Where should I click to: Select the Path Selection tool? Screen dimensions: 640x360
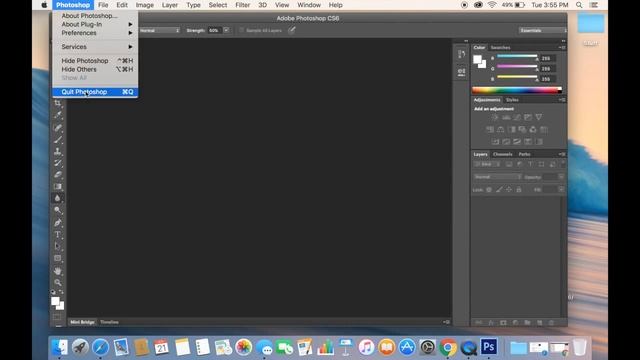tap(58, 246)
